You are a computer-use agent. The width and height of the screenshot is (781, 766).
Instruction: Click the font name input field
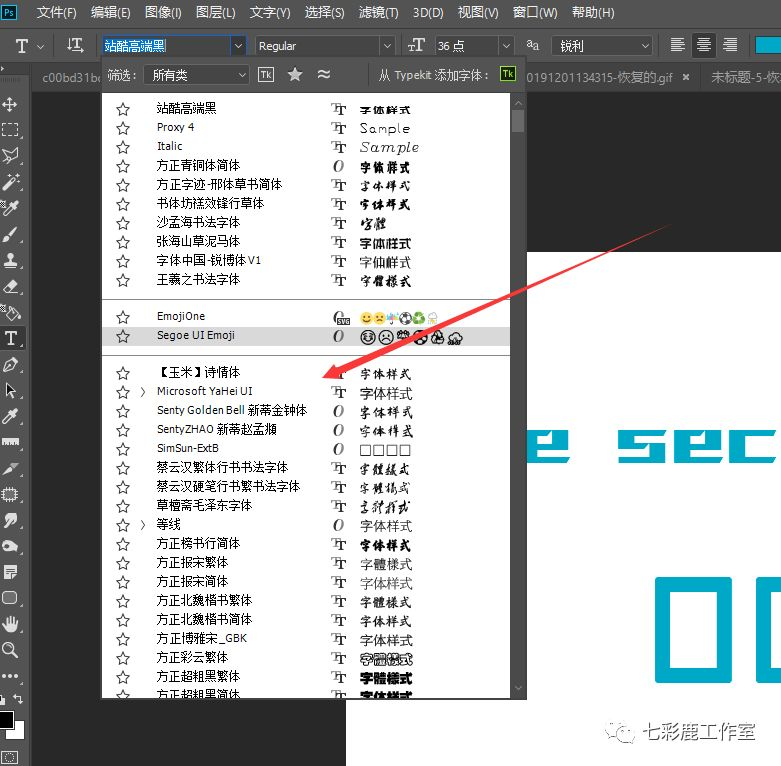pyautogui.click(x=166, y=46)
